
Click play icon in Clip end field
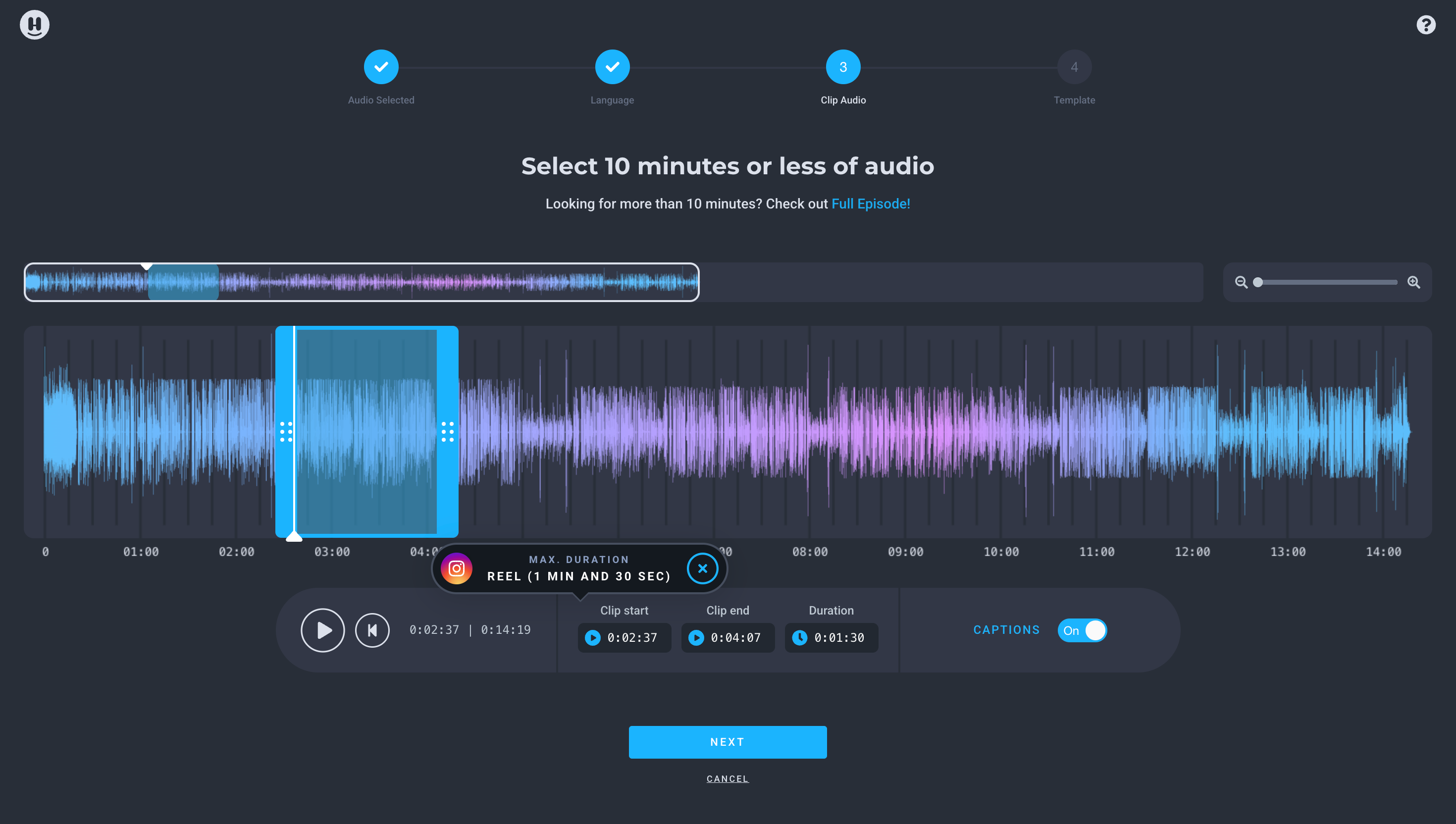tap(696, 638)
